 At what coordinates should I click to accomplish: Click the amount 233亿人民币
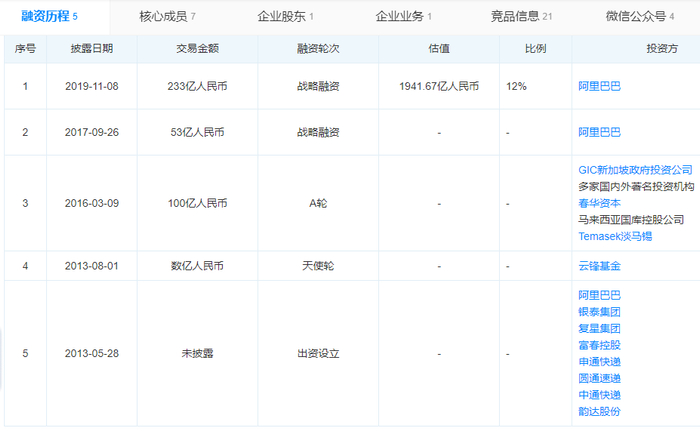[197, 86]
